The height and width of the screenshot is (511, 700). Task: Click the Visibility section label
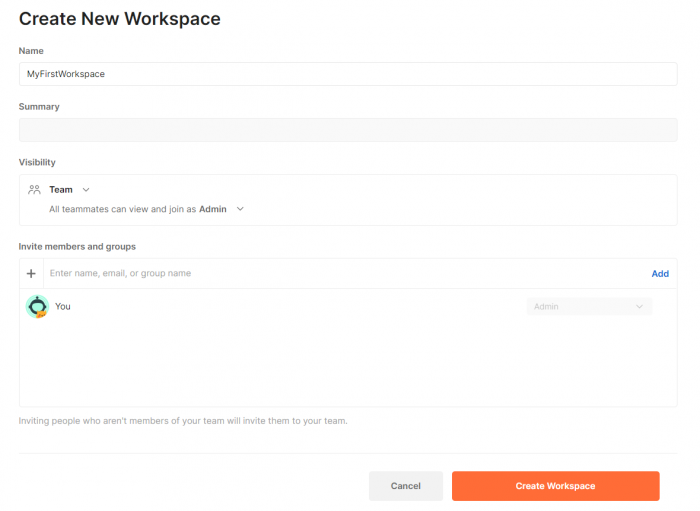pos(37,162)
